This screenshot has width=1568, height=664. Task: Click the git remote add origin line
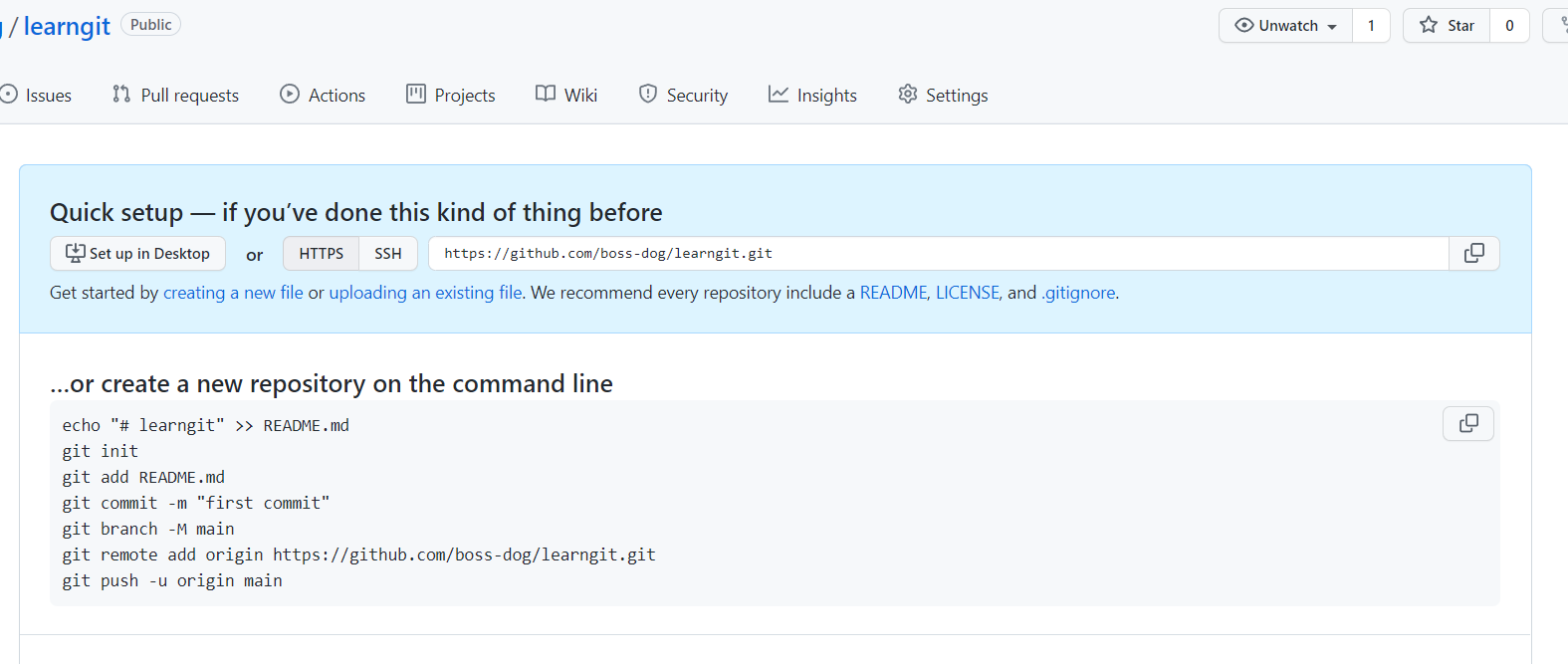(x=359, y=554)
